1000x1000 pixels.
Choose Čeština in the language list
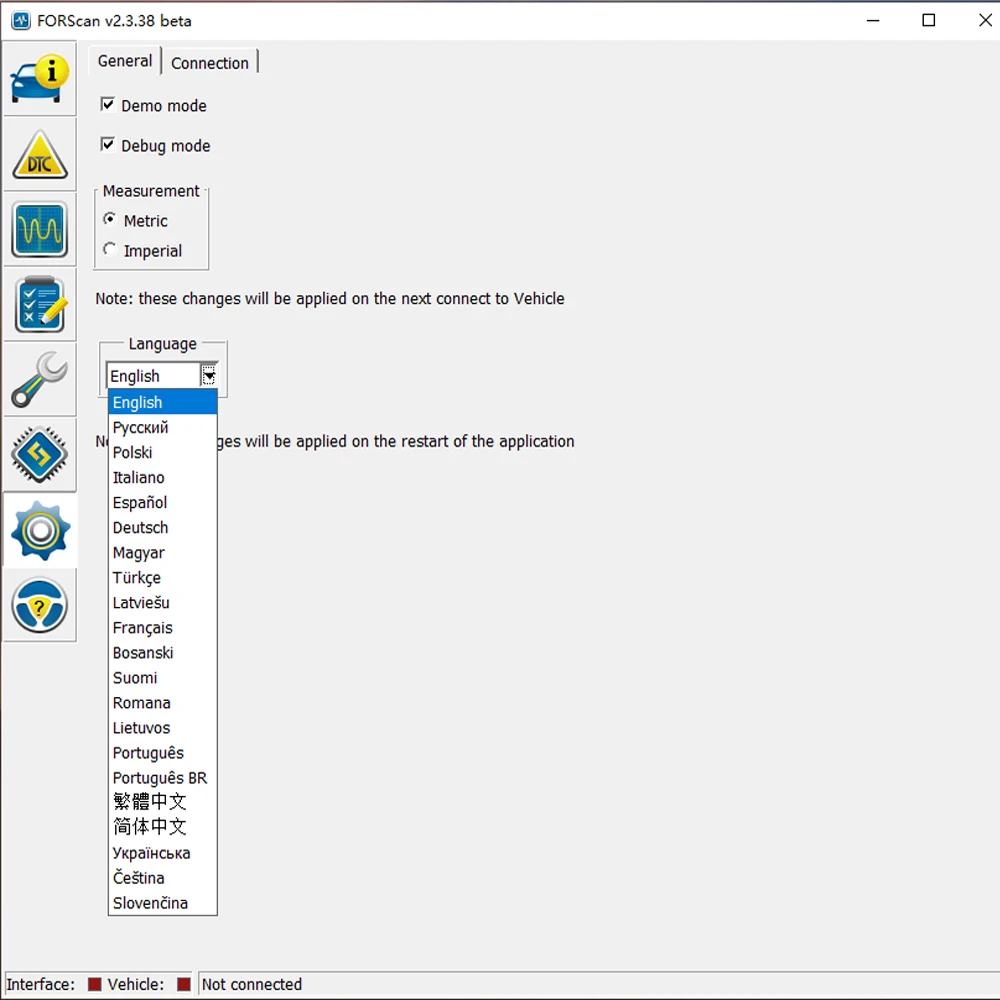(x=163, y=878)
